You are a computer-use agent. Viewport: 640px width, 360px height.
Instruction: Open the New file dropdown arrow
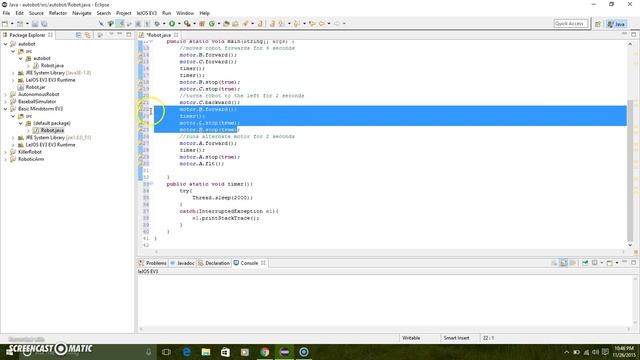(x=12, y=24)
